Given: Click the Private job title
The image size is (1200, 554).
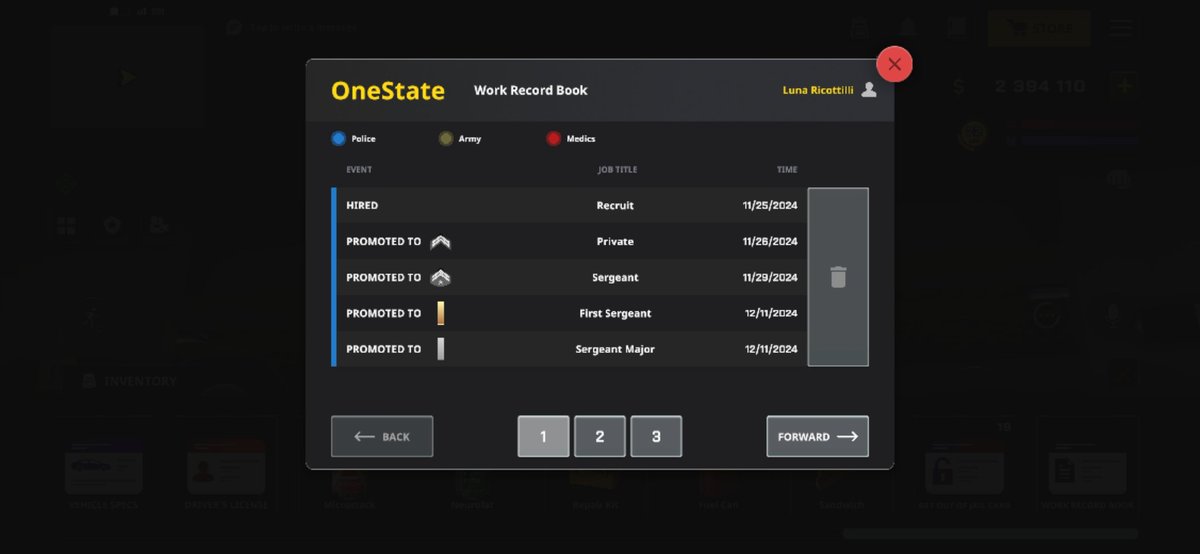Looking at the screenshot, I should tap(615, 241).
